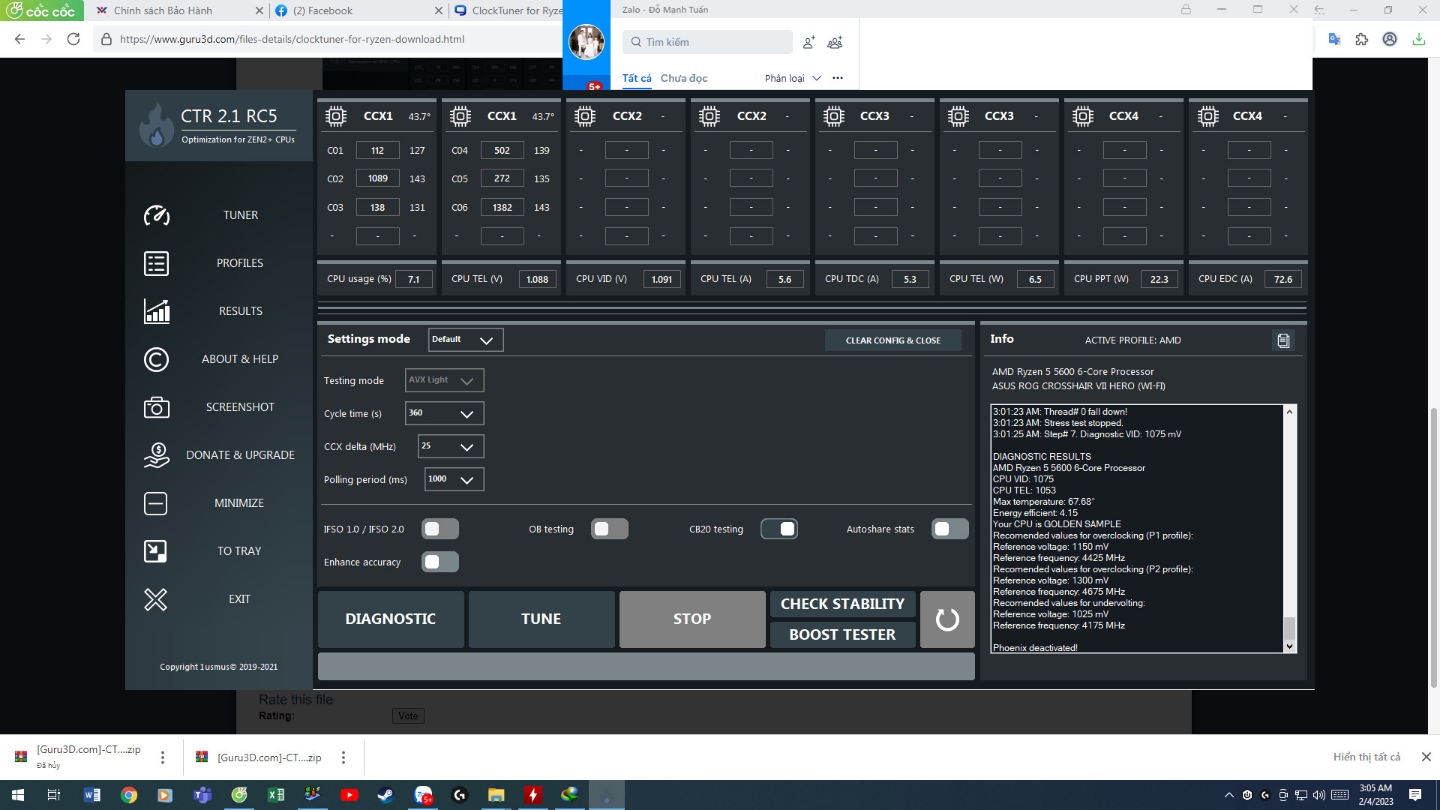The image size is (1440, 810).
Task: Click the Windows Start button
Action: 17,795
